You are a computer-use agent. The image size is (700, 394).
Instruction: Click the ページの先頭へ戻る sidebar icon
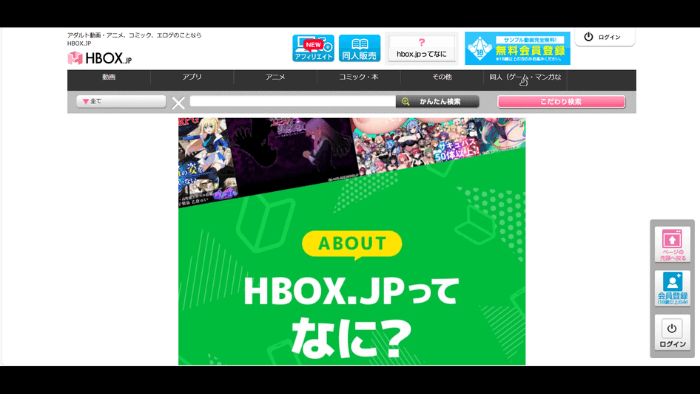coord(672,245)
